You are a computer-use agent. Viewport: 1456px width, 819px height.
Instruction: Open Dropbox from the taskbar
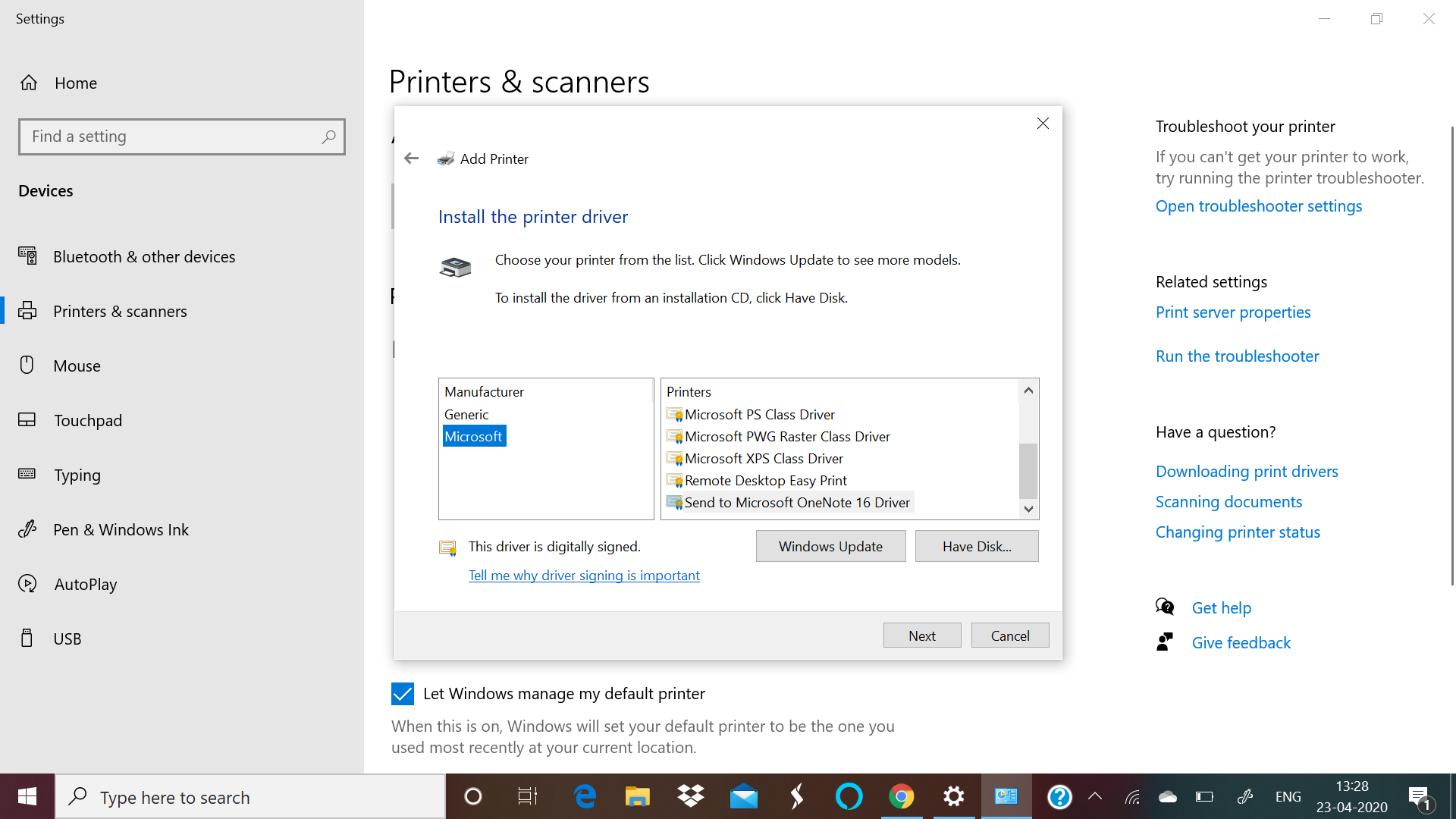click(x=690, y=796)
